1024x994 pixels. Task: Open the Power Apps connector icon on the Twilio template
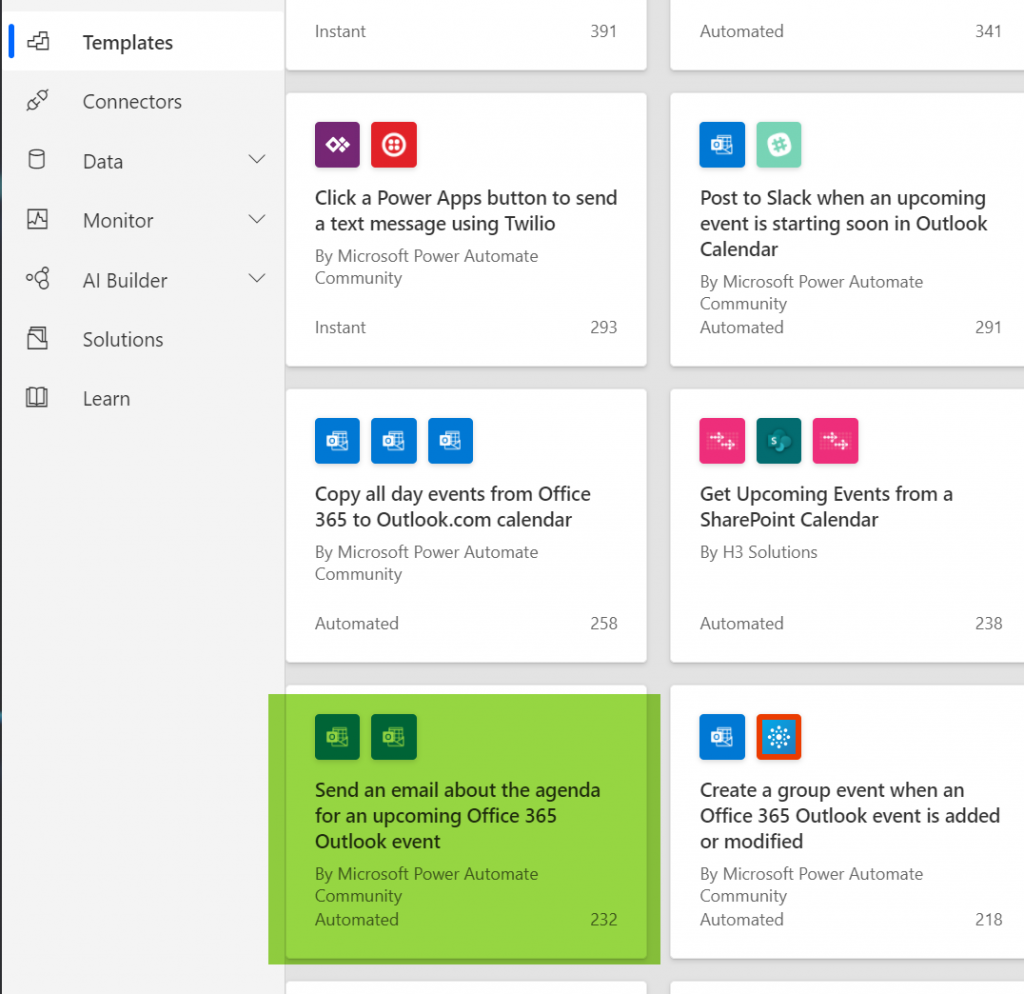(337, 144)
